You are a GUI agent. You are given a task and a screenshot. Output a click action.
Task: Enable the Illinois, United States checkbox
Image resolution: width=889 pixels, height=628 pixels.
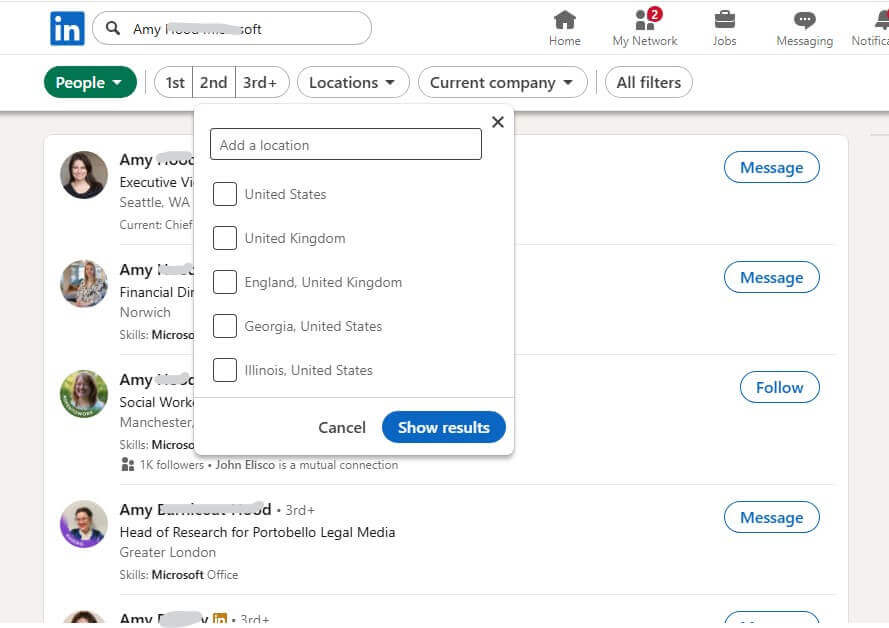[225, 370]
